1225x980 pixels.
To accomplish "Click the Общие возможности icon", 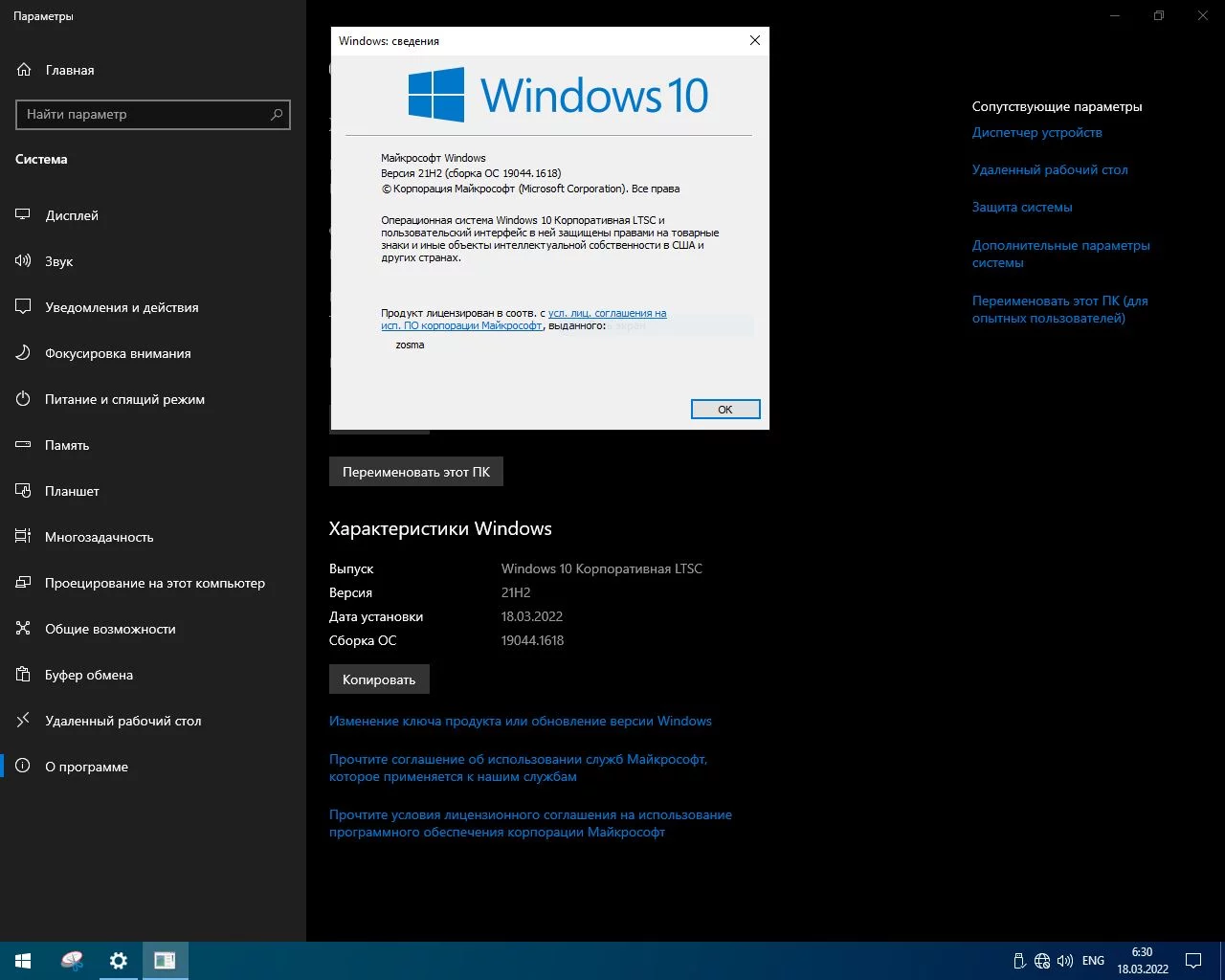I will [x=24, y=629].
